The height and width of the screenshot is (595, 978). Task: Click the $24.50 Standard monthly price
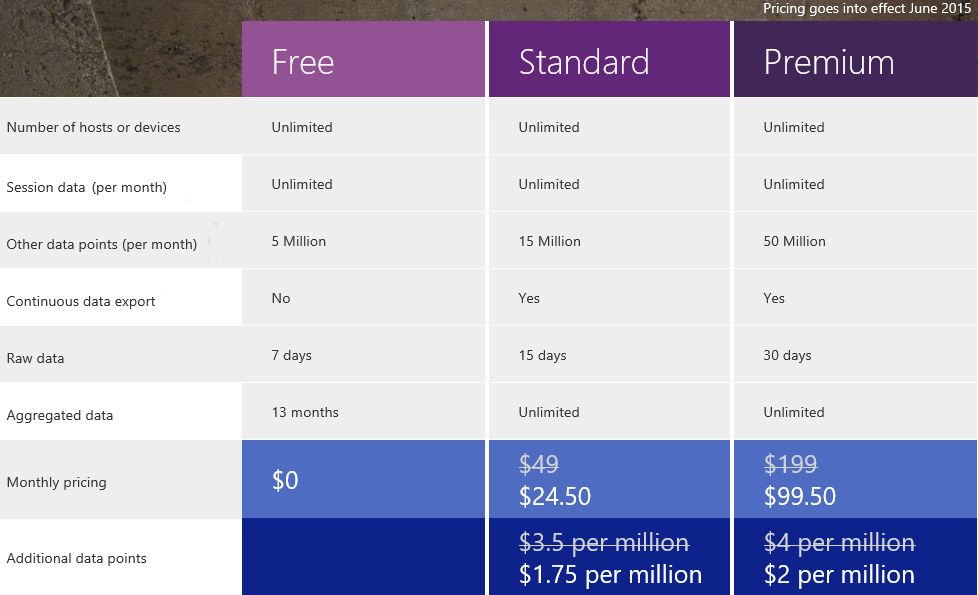point(554,496)
